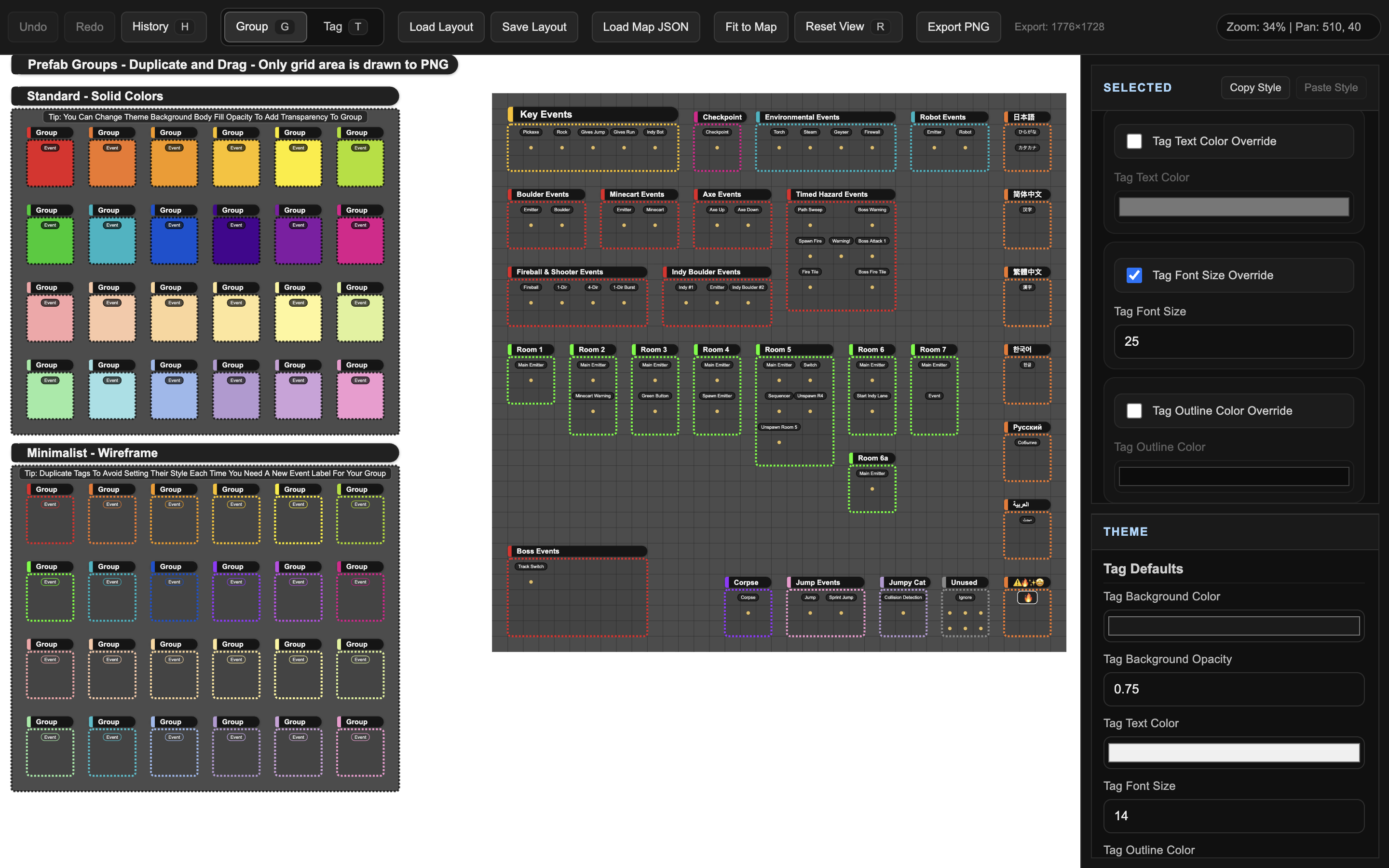Switch to Group mode
1389x868 pixels.
(x=265, y=27)
